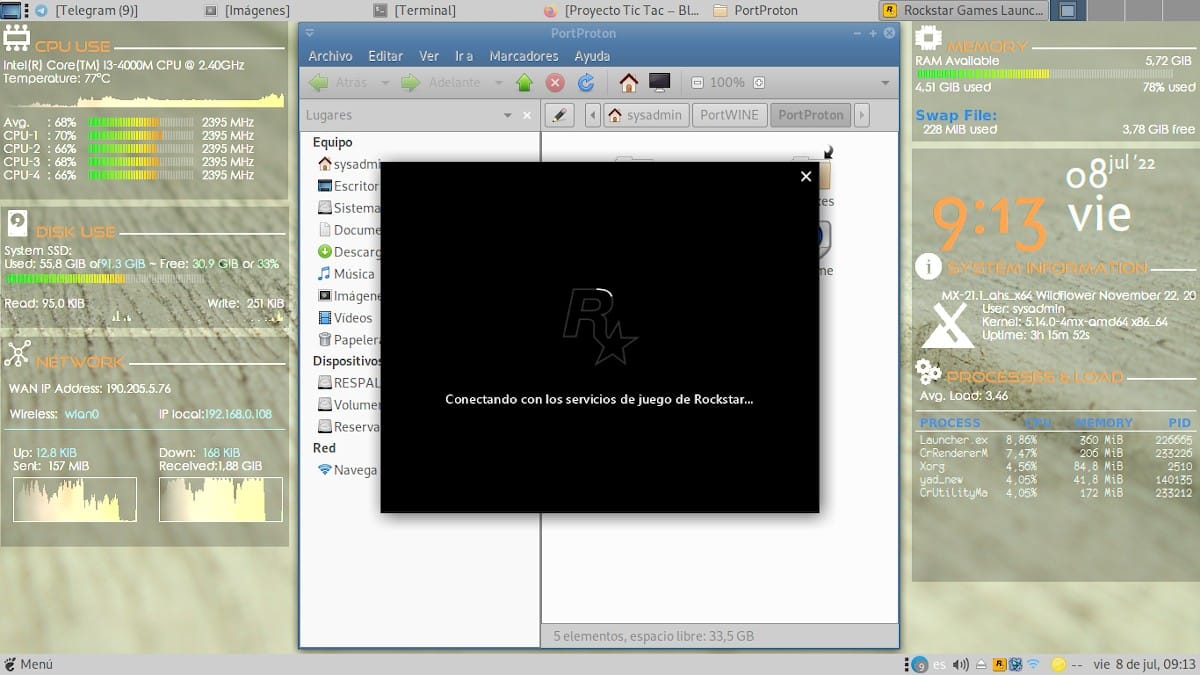Screen dimensions: 1200x675
Task: Open the Marcadores menu
Action: pyautogui.click(x=523, y=56)
